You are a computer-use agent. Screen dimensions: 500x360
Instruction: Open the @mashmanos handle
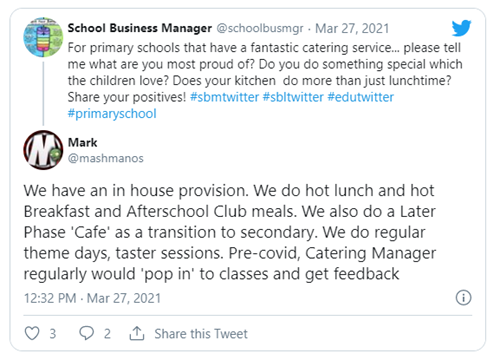(106, 158)
